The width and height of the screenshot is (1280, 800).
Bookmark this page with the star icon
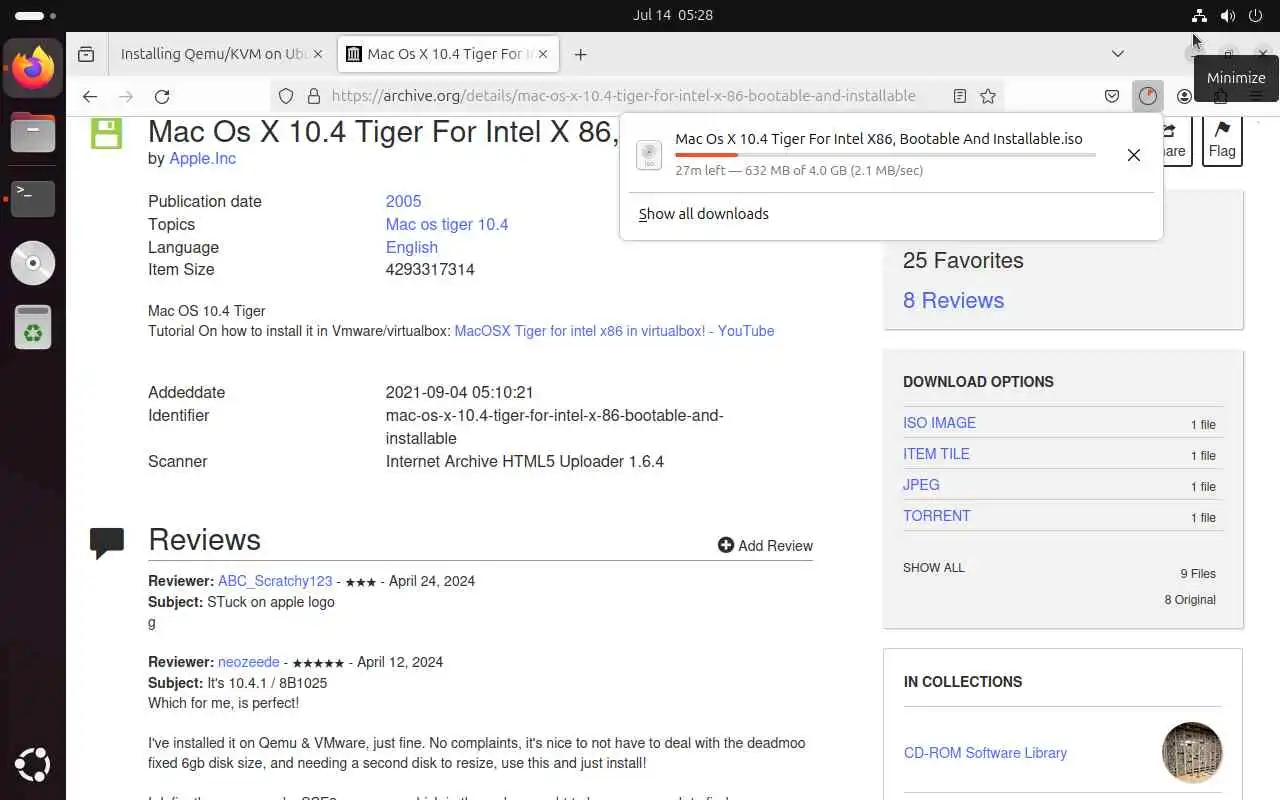point(988,96)
